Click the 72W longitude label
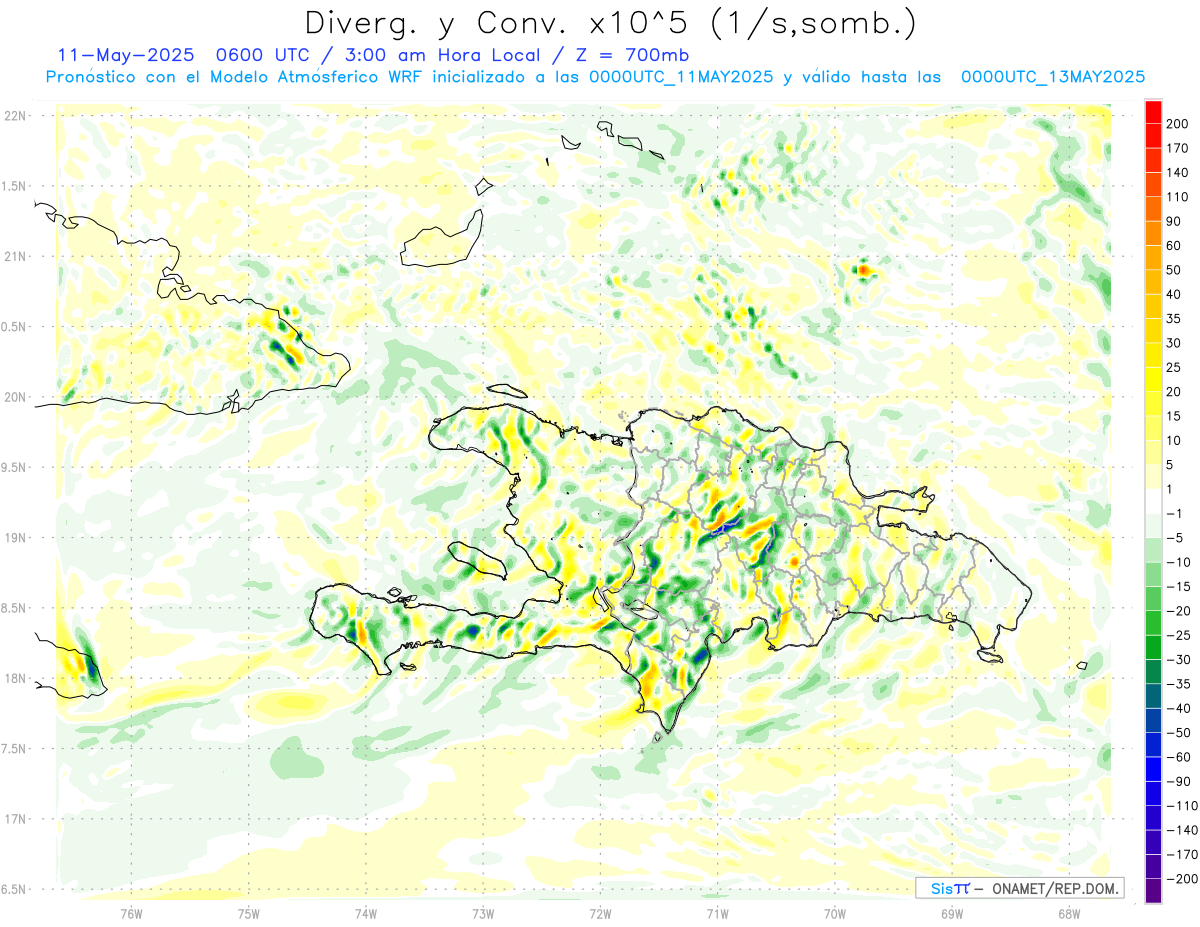1200x927 pixels. [600, 912]
